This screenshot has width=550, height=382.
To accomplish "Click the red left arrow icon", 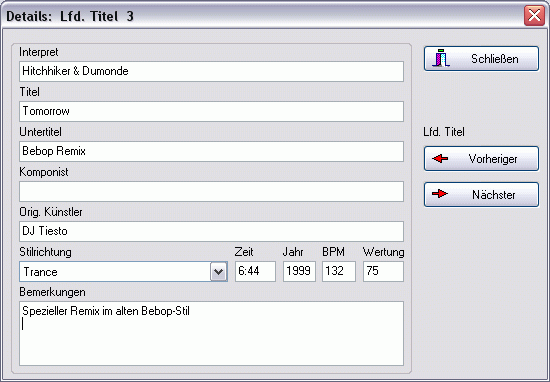I will 440,159.
